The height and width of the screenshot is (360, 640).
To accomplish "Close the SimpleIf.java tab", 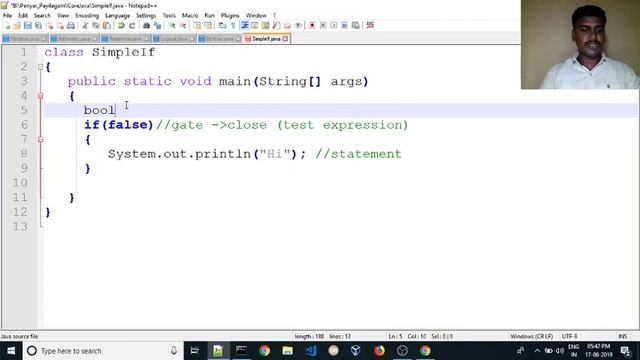I will pos(285,38).
